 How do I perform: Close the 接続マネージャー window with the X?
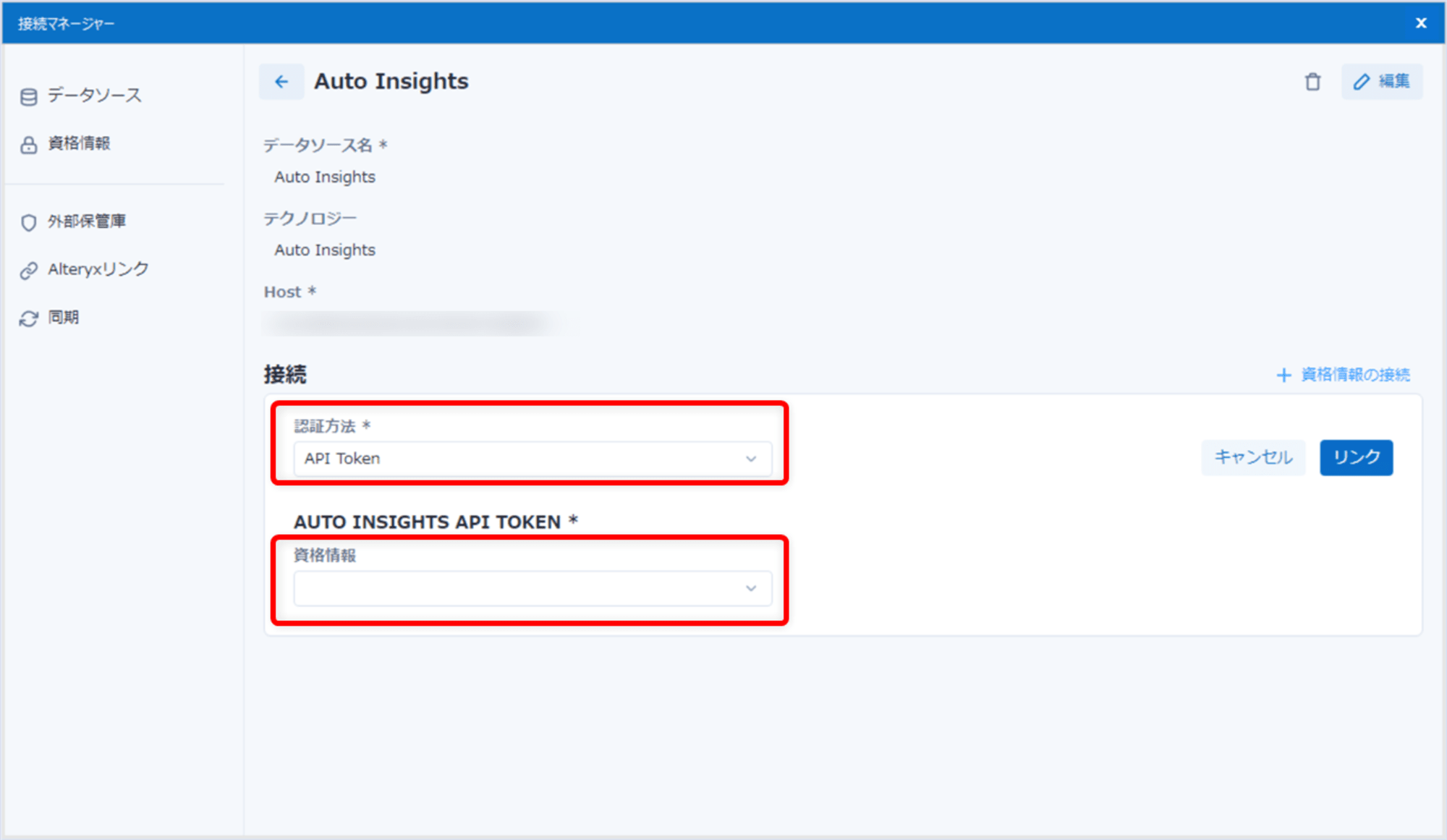1421,23
